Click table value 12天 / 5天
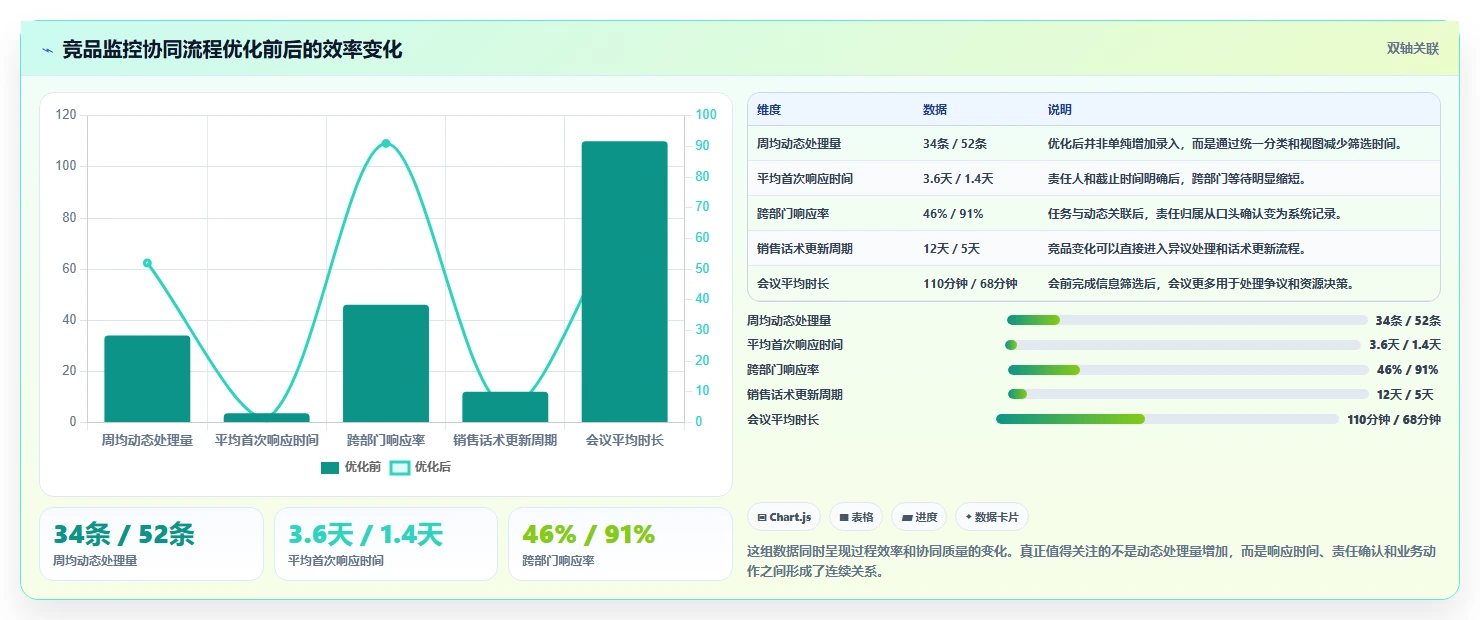 pyautogui.click(x=951, y=249)
